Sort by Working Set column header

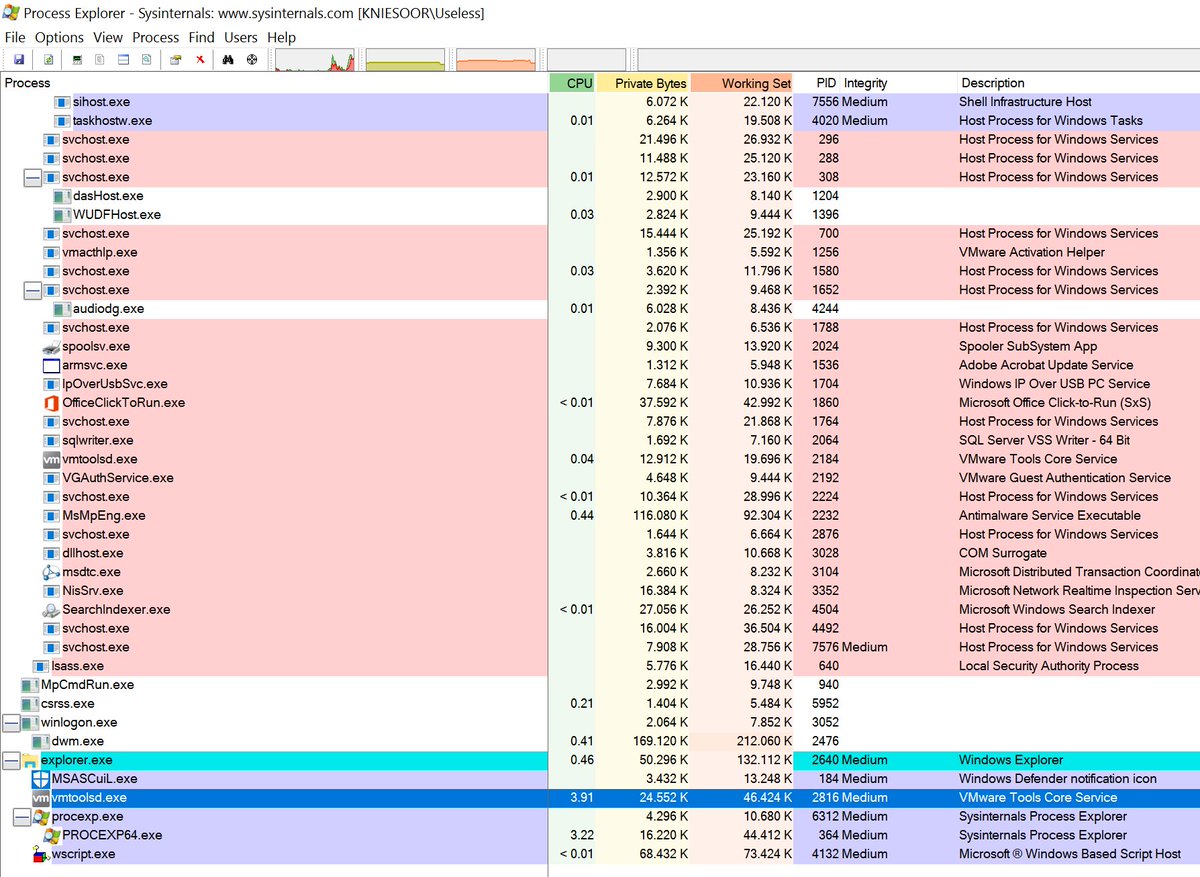tap(743, 83)
